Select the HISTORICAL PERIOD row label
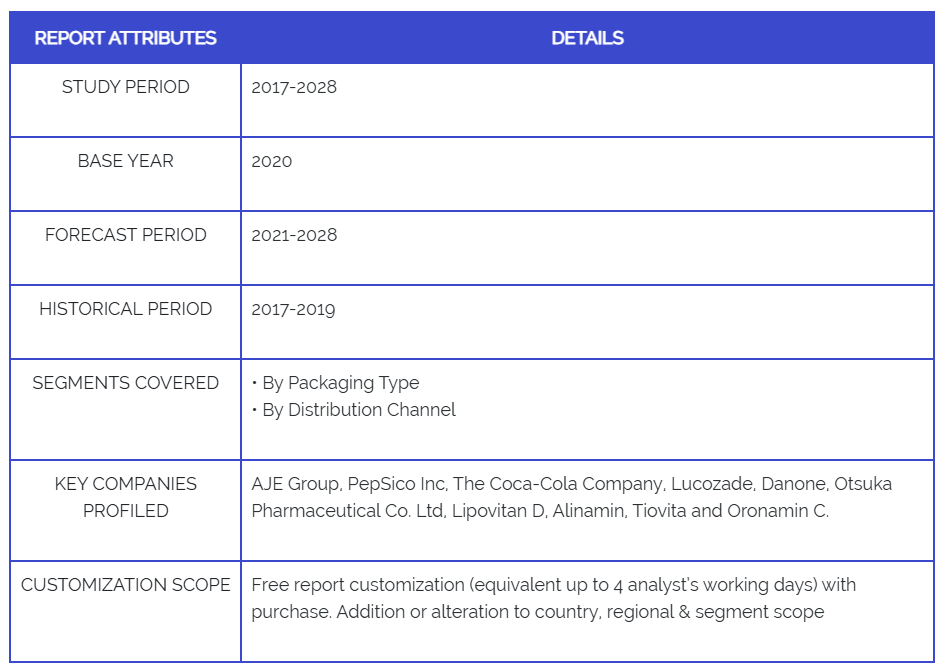 click(x=125, y=309)
